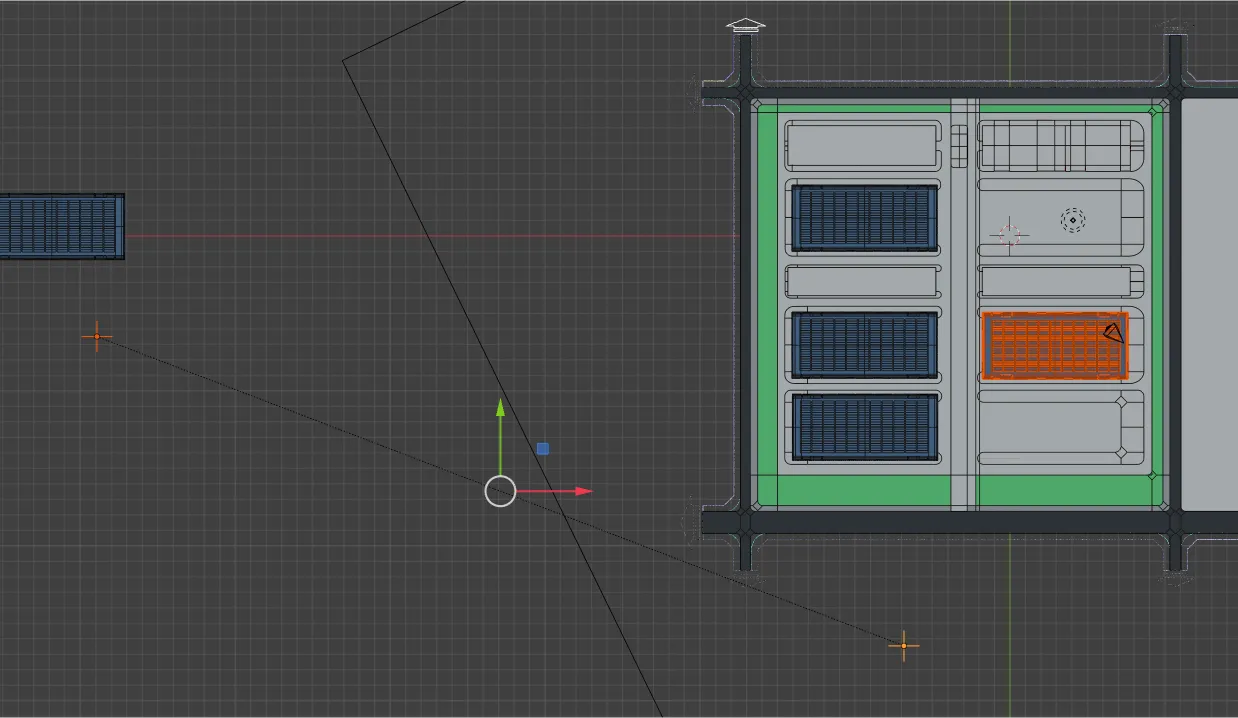Select the crosshair empty at the dotted line's lower-right end
Screen dimensions: 1238x718
coord(904,646)
